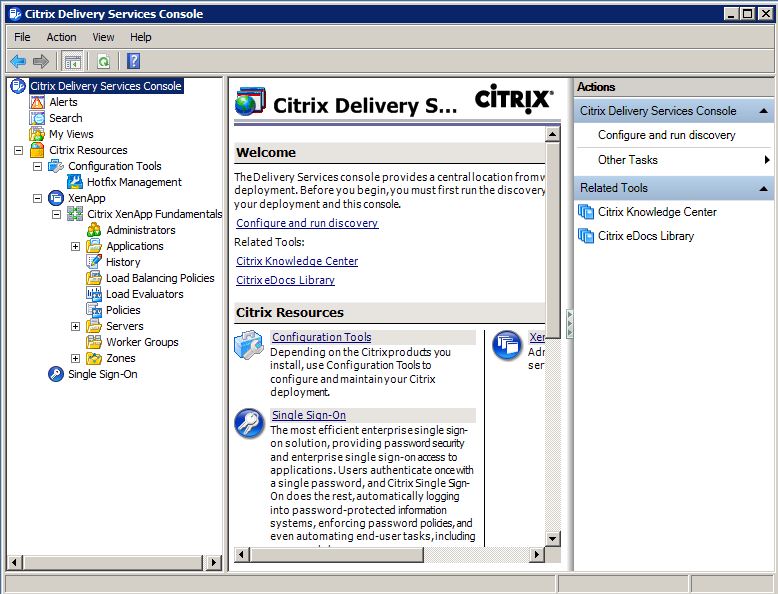Click the Forward arrow toolbar icon
Viewport: 778px width, 594px height.
(x=41, y=62)
